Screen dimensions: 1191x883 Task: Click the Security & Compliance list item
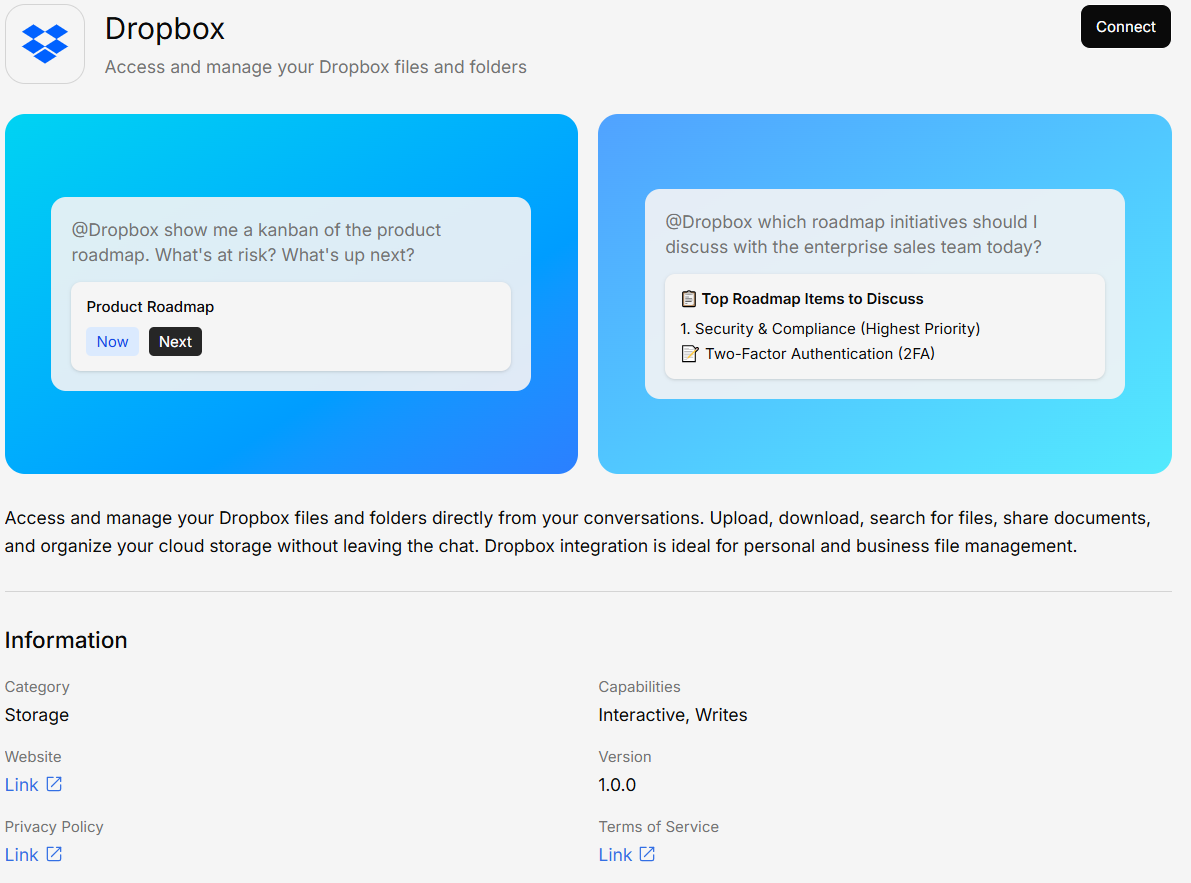[x=829, y=329]
